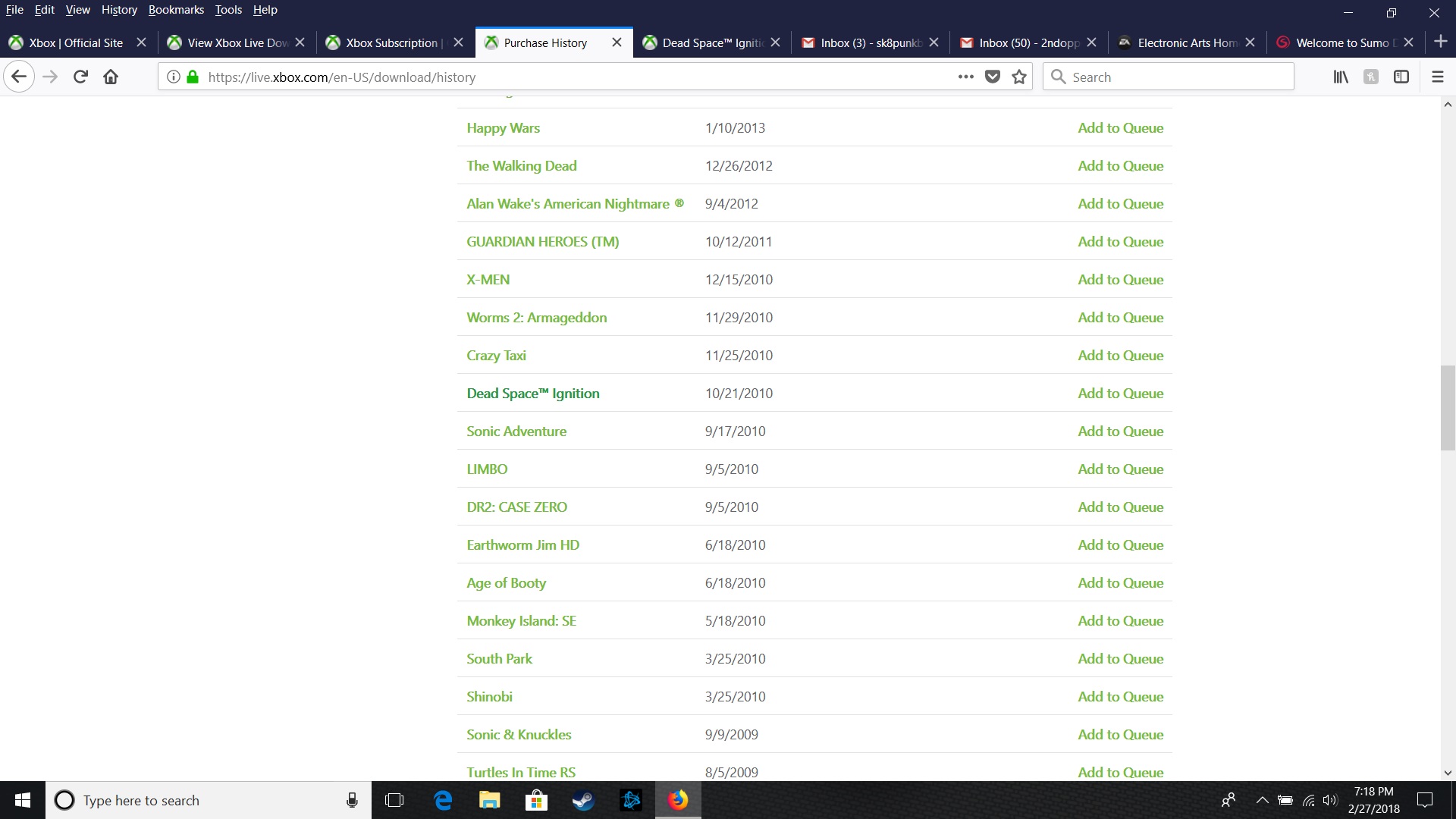
Task: Open the Library icon in toolbar
Action: (x=1341, y=77)
